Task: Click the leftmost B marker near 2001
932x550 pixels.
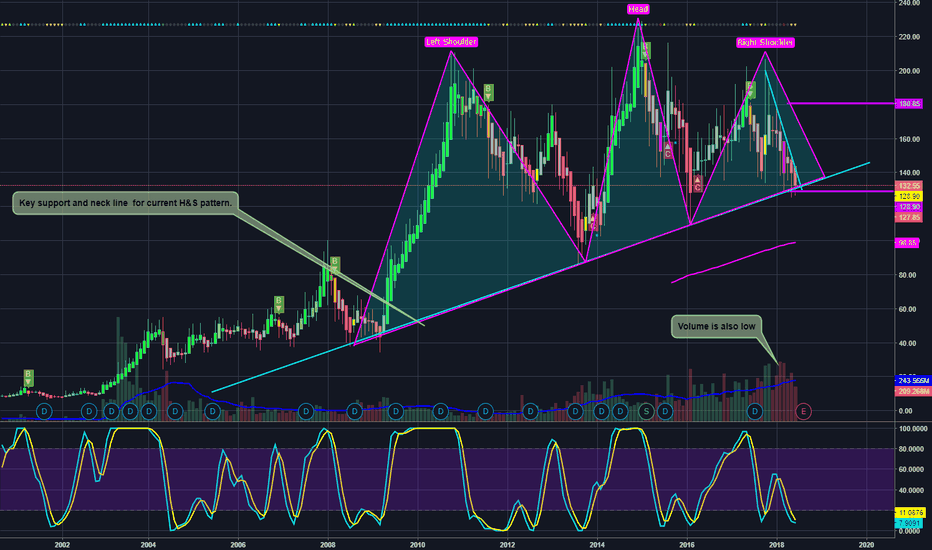Action: [28, 378]
